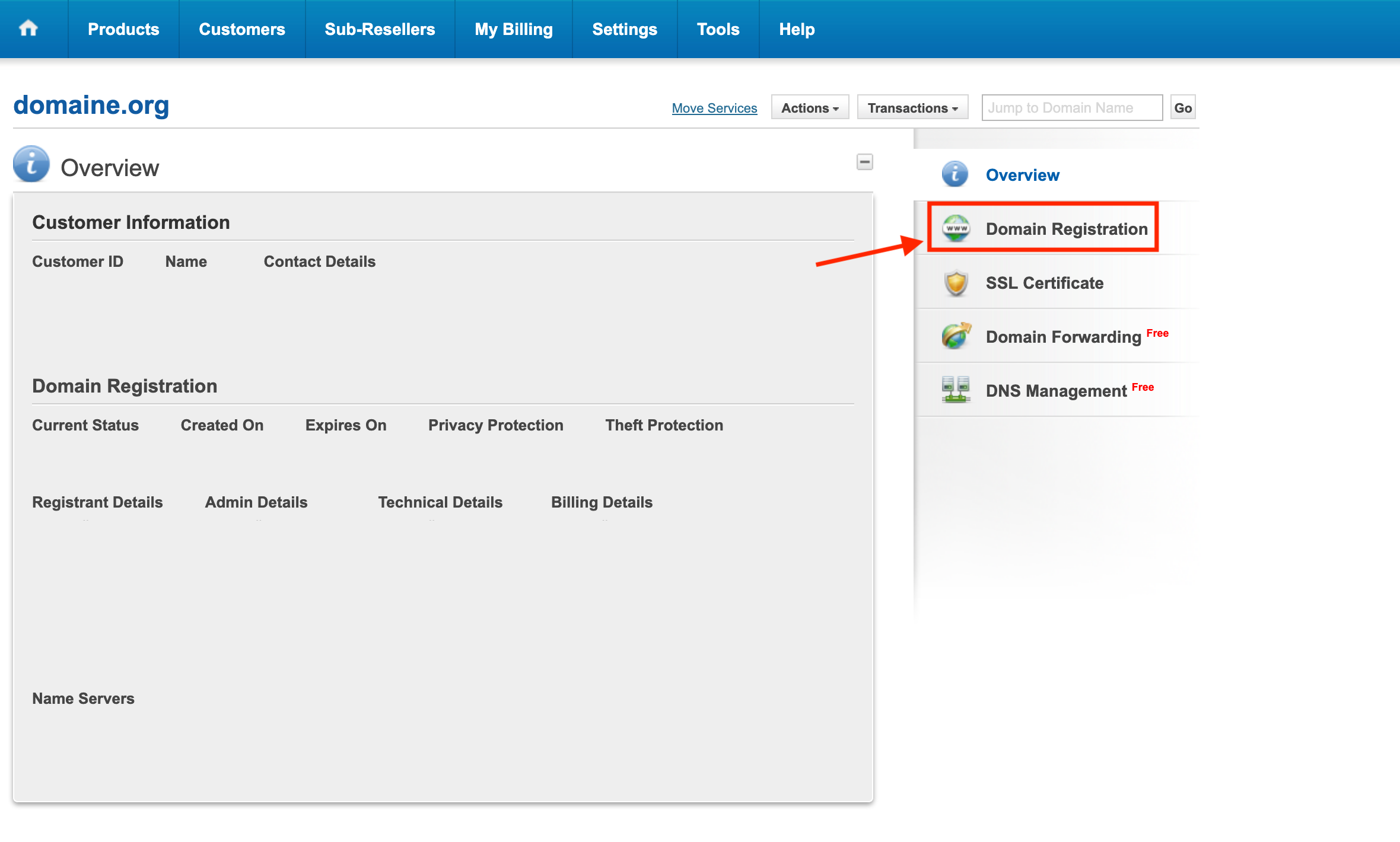Open SSL Certificate in the sidebar
Screen dimensions: 1400x842
[1045, 283]
